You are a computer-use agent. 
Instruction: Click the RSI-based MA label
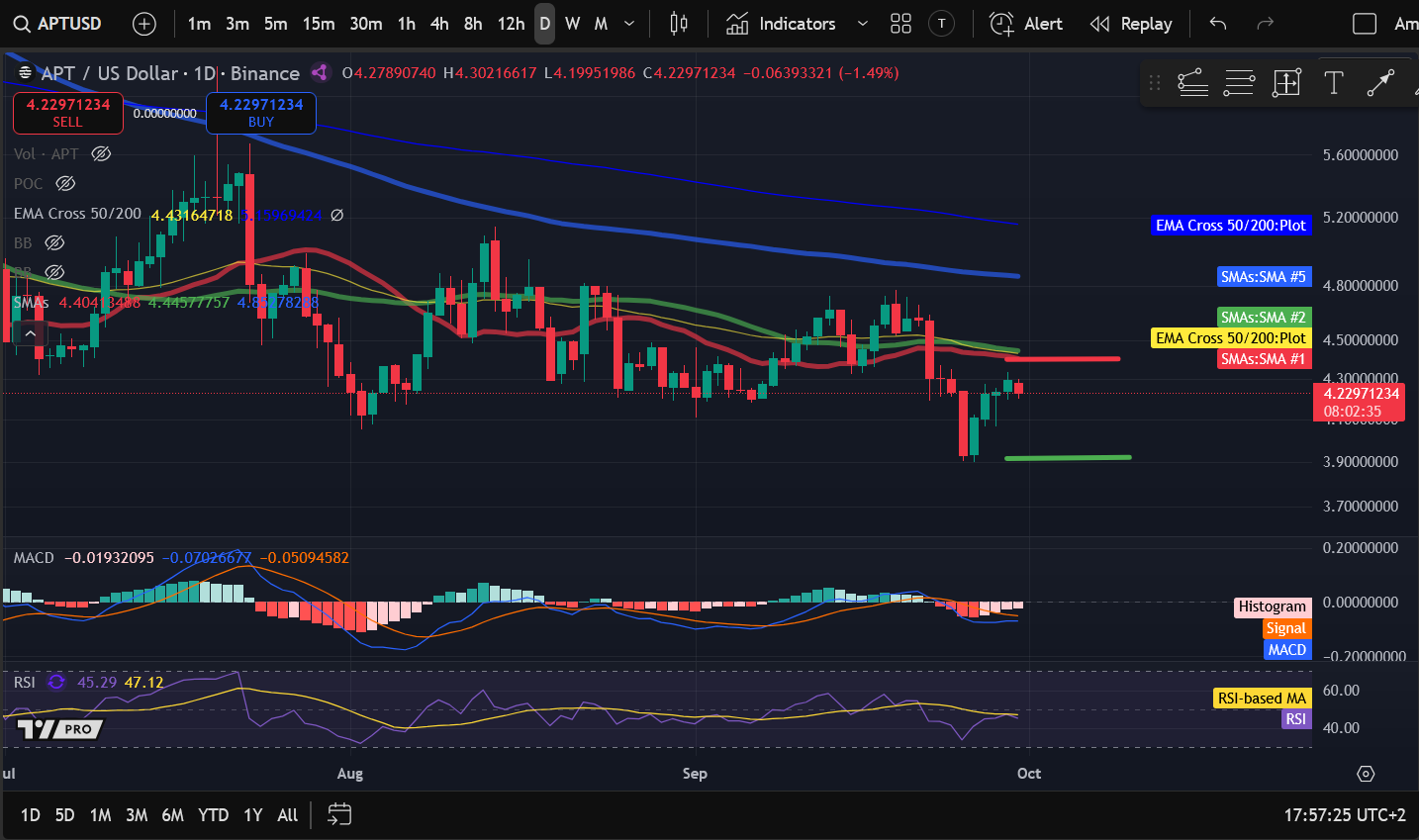(1262, 699)
